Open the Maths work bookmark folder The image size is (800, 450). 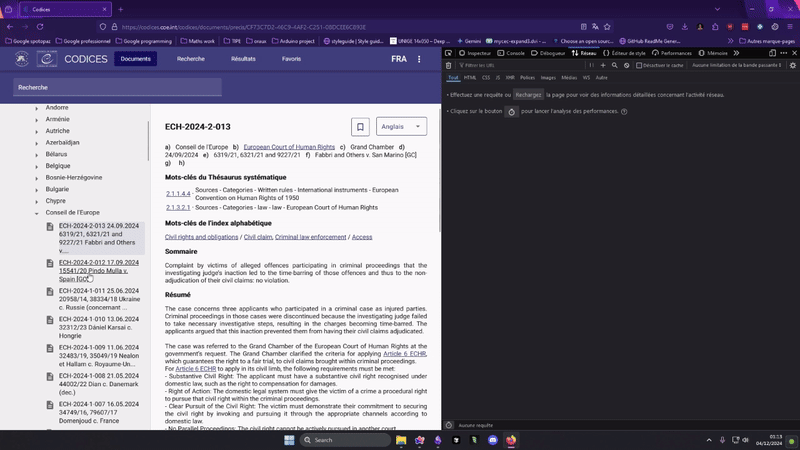[197, 41]
